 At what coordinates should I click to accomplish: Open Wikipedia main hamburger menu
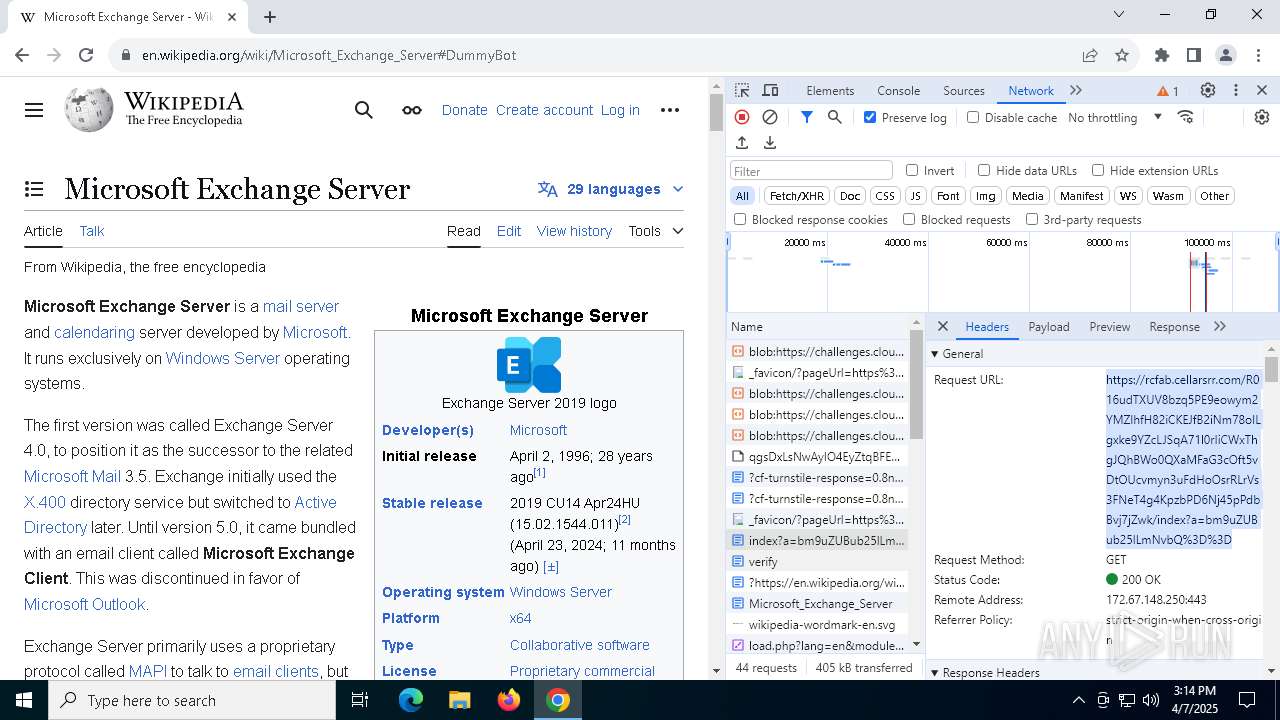[x=34, y=110]
